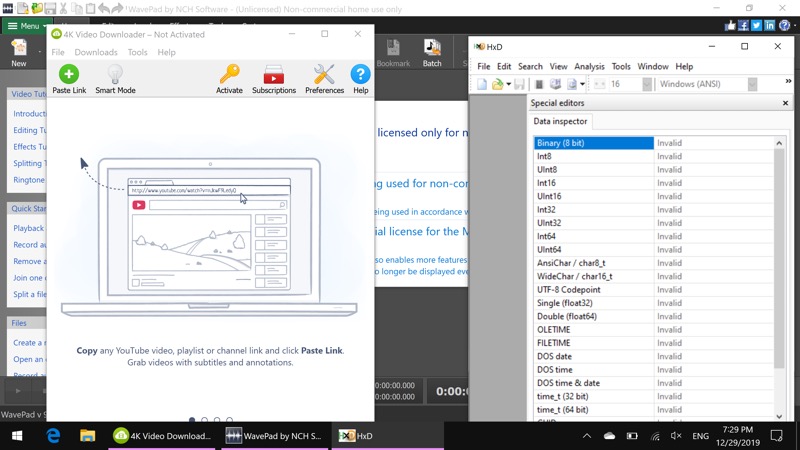This screenshot has height=450, width=800.
Task: Open Tools menu in 4K Video Downloader
Action: click(137, 52)
